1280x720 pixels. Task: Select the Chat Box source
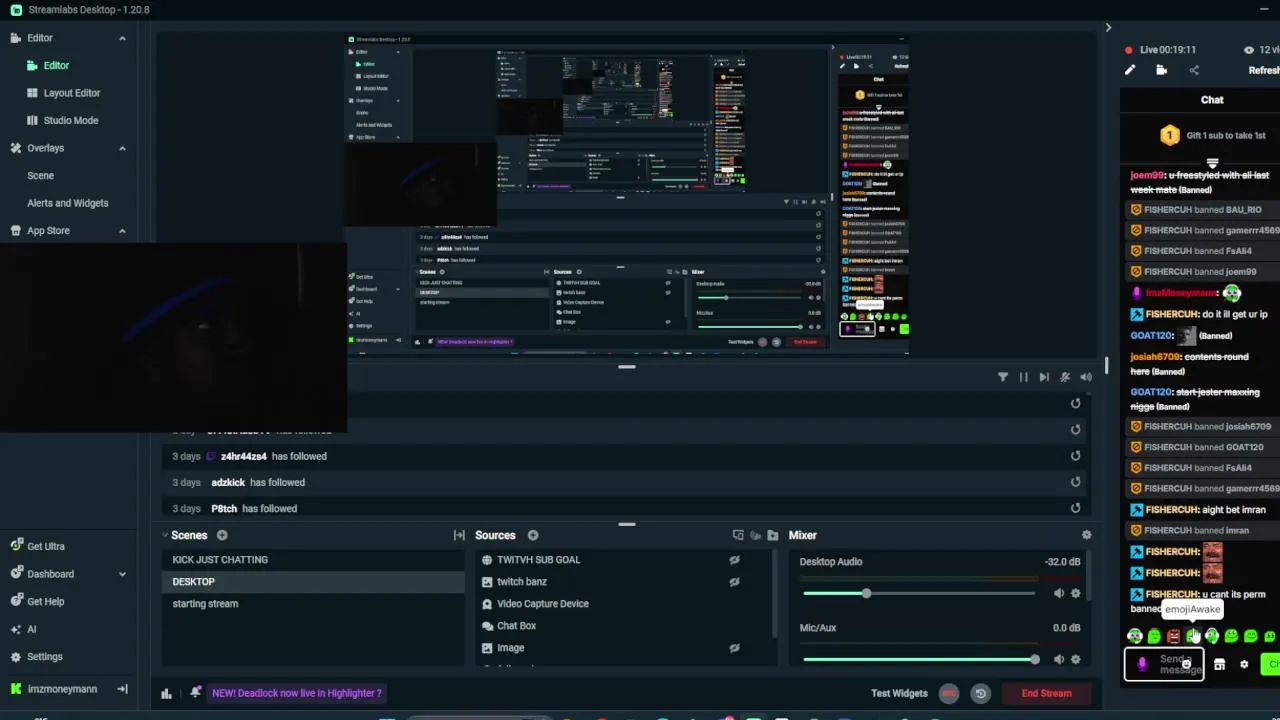coord(517,626)
